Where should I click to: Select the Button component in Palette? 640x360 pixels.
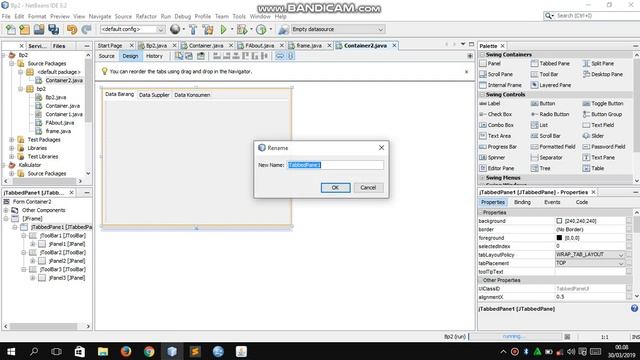[x=543, y=104]
